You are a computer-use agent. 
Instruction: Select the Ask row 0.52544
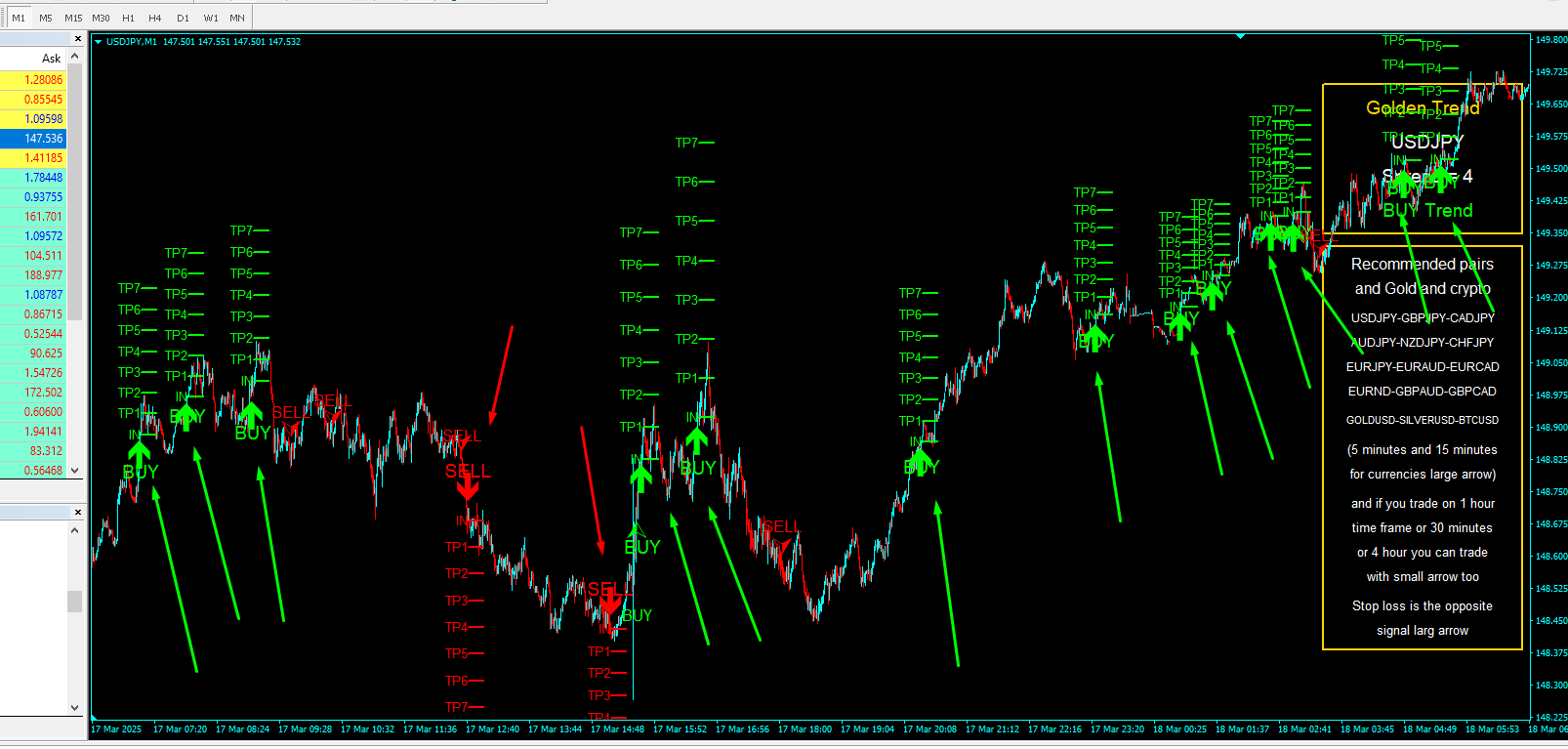click(33, 334)
